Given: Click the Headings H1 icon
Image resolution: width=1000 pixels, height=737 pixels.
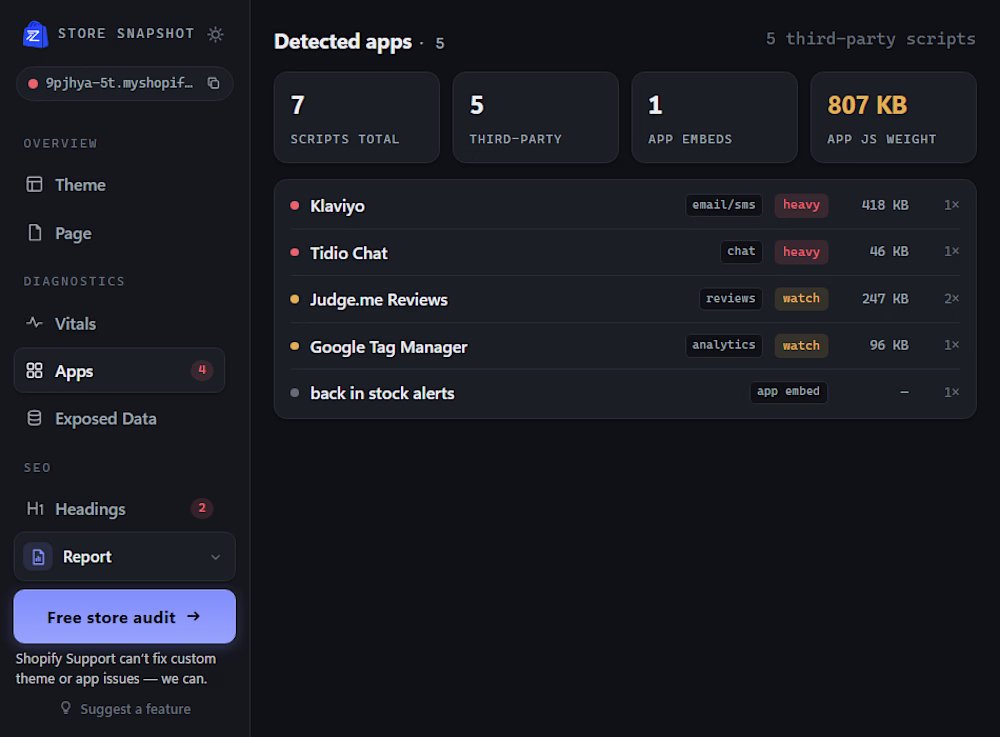Looking at the screenshot, I should click(x=35, y=509).
